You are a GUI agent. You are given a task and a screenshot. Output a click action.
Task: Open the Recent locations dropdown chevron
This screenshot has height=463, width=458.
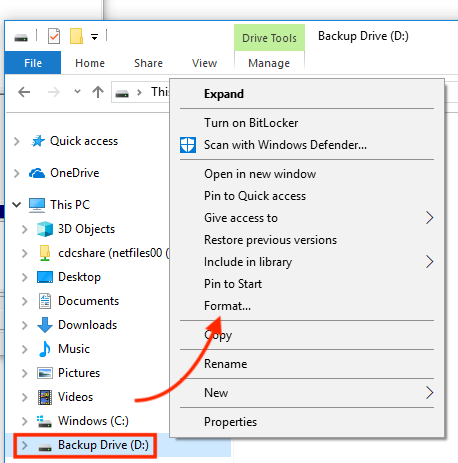77,91
